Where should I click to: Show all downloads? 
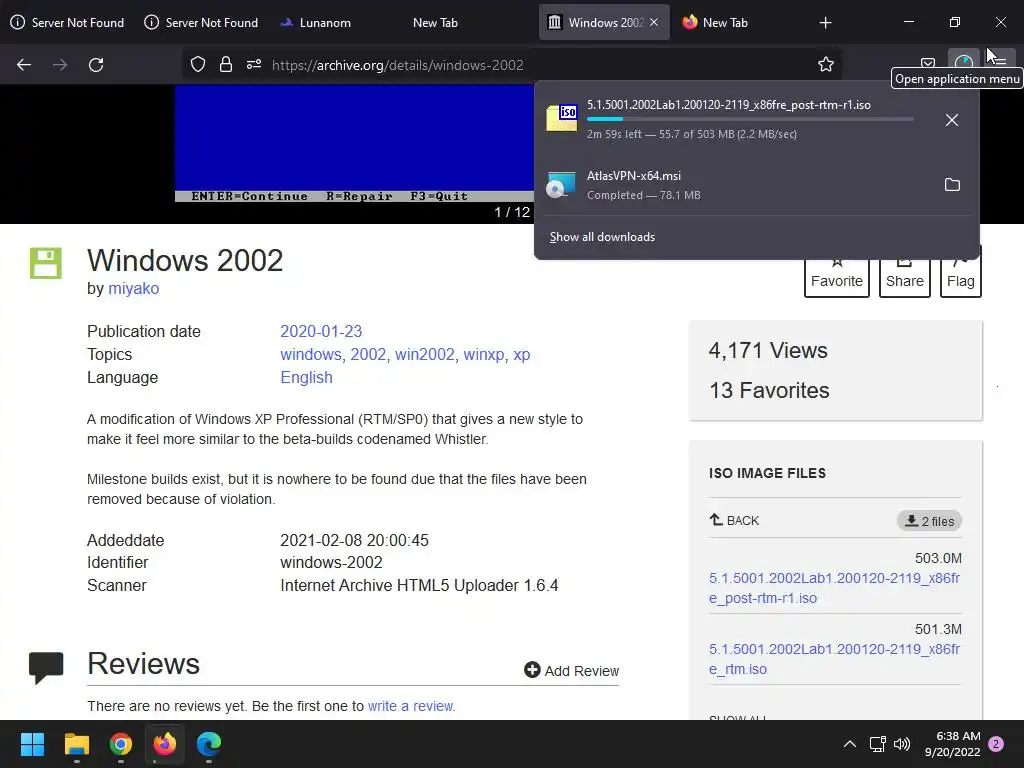pos(602,237)
